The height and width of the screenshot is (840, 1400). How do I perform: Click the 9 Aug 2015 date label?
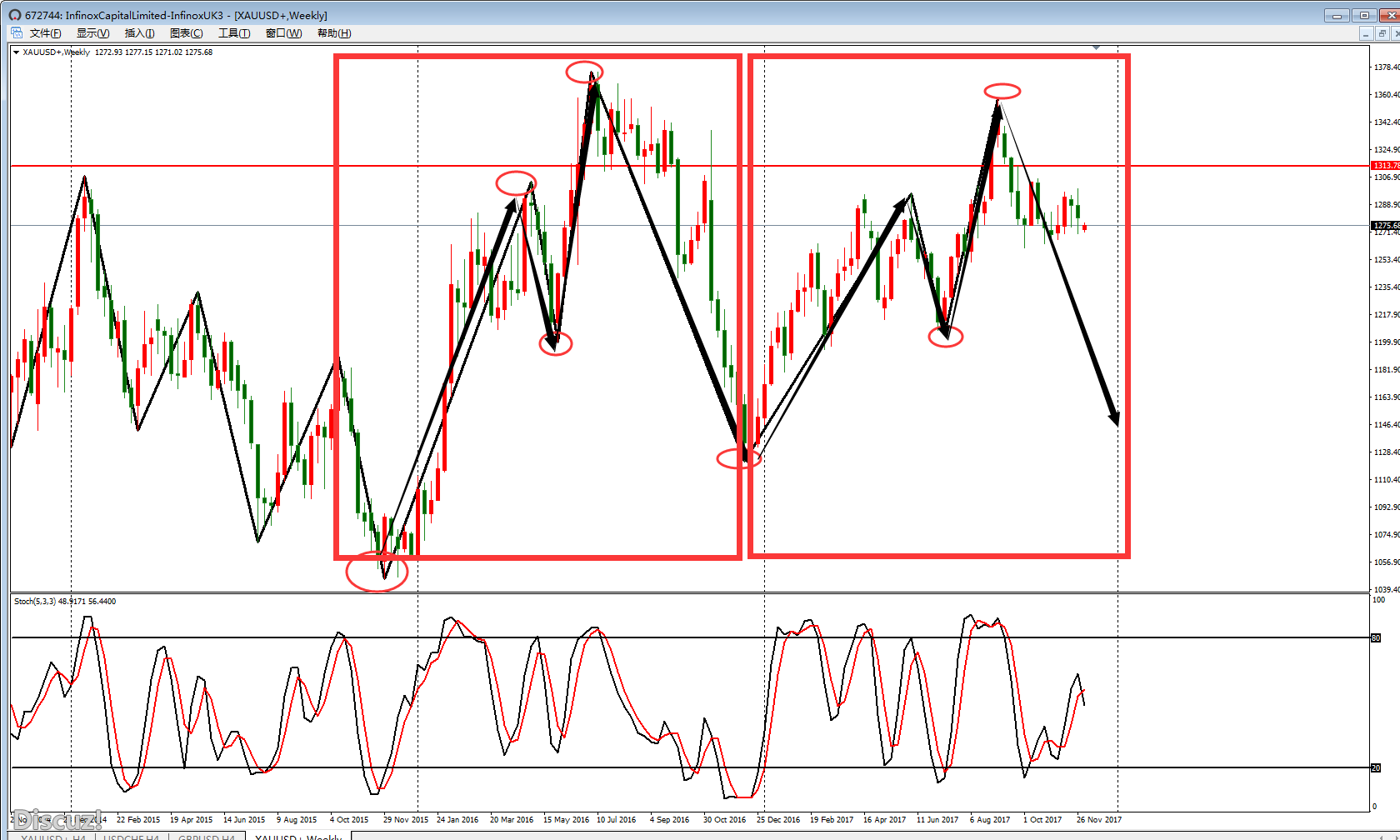pyautogui.click(x=297, y=820)
